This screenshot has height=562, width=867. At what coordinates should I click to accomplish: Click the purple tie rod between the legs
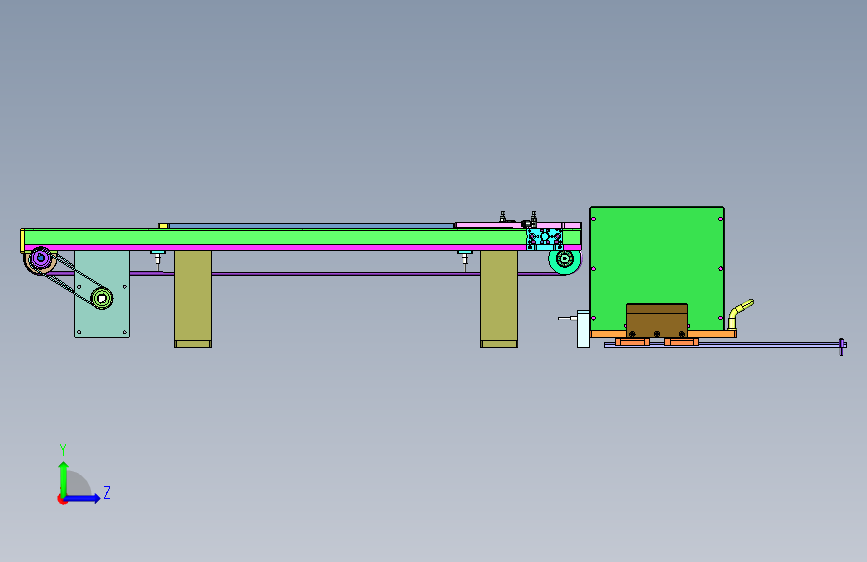[x=346, y=273]
